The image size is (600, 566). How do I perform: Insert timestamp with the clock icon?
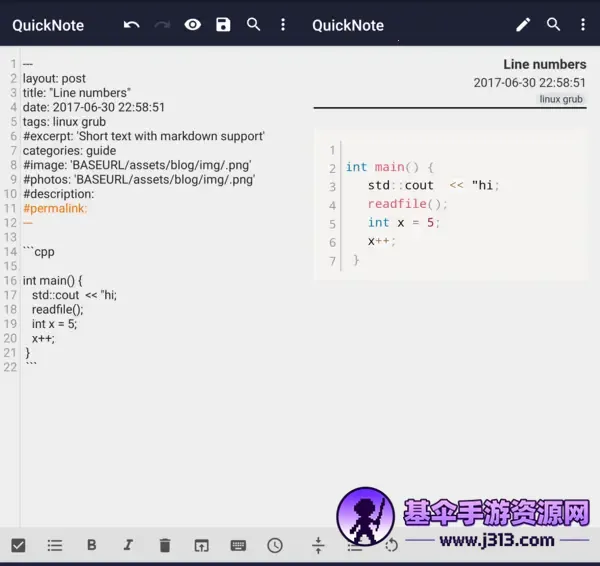(275, 545)
